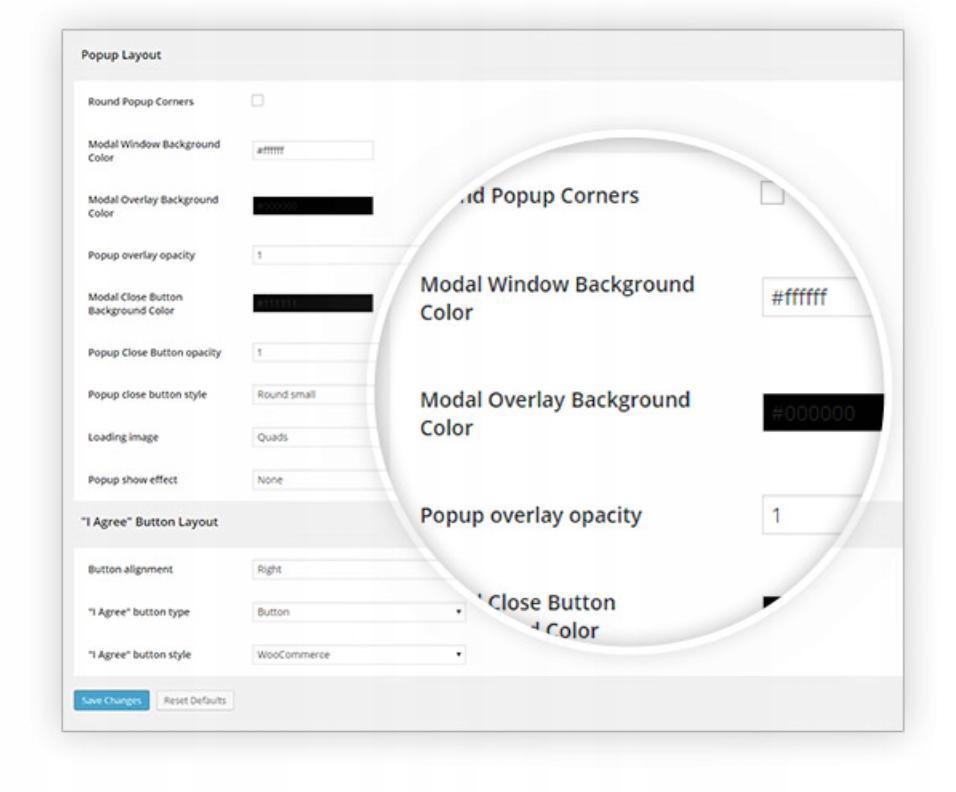This screenshot has height=792, width=956.
Task: Expand the "I Agree" button type dropdown
Action: point(358,612)
